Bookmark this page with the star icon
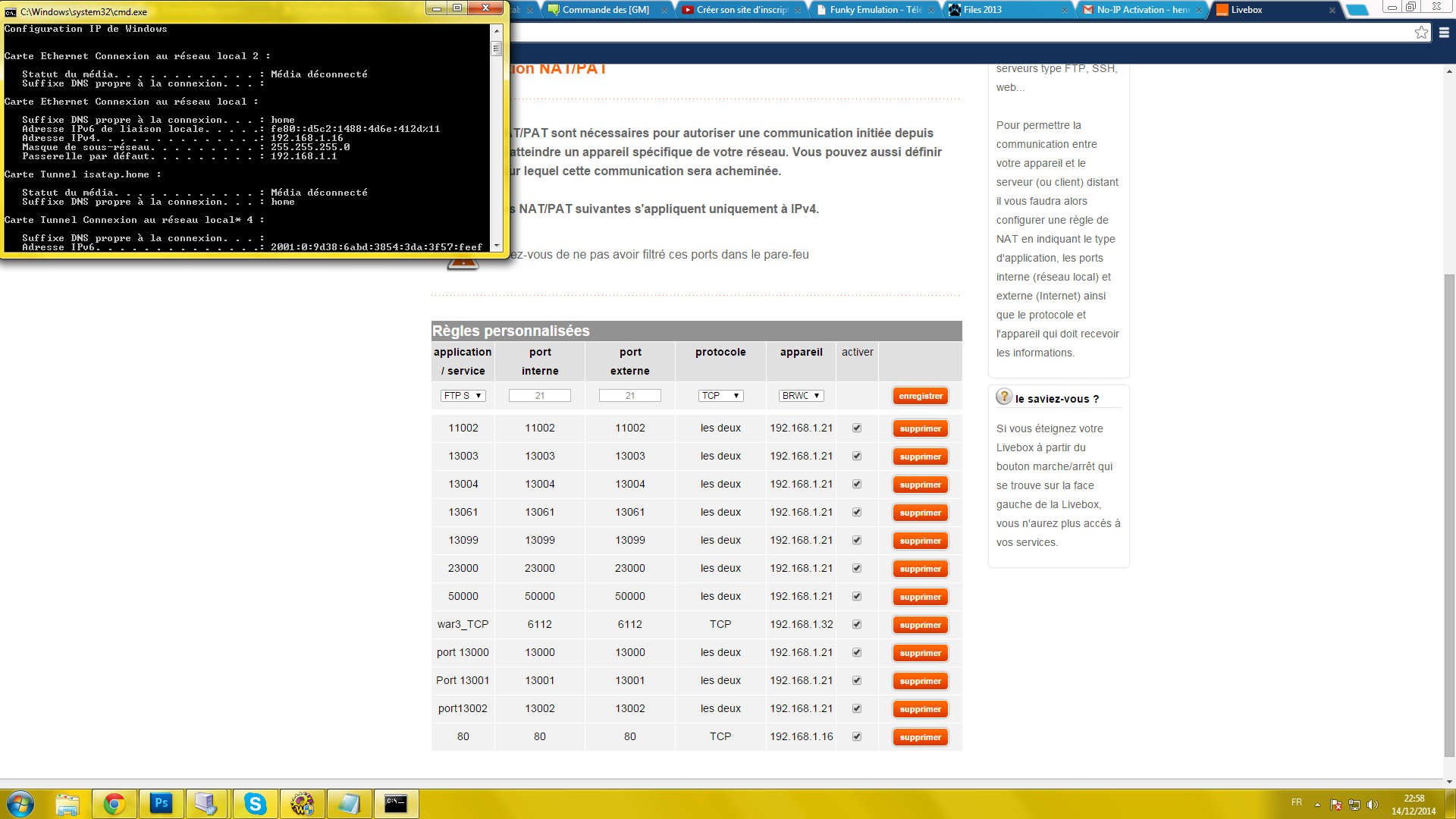The width and height of the screenshot is (1456, 819). coord(1421,32)
